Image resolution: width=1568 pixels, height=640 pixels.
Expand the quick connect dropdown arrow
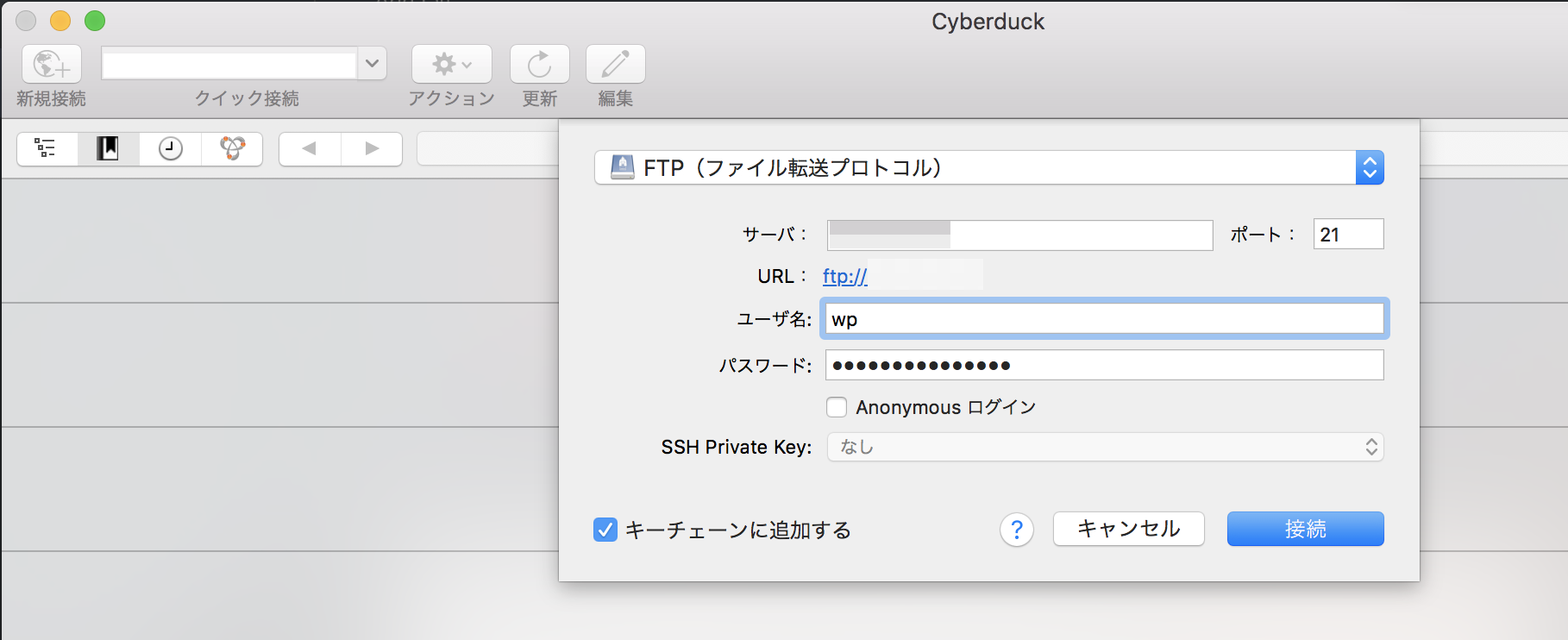pyautogui.click(x=372, y=64)
